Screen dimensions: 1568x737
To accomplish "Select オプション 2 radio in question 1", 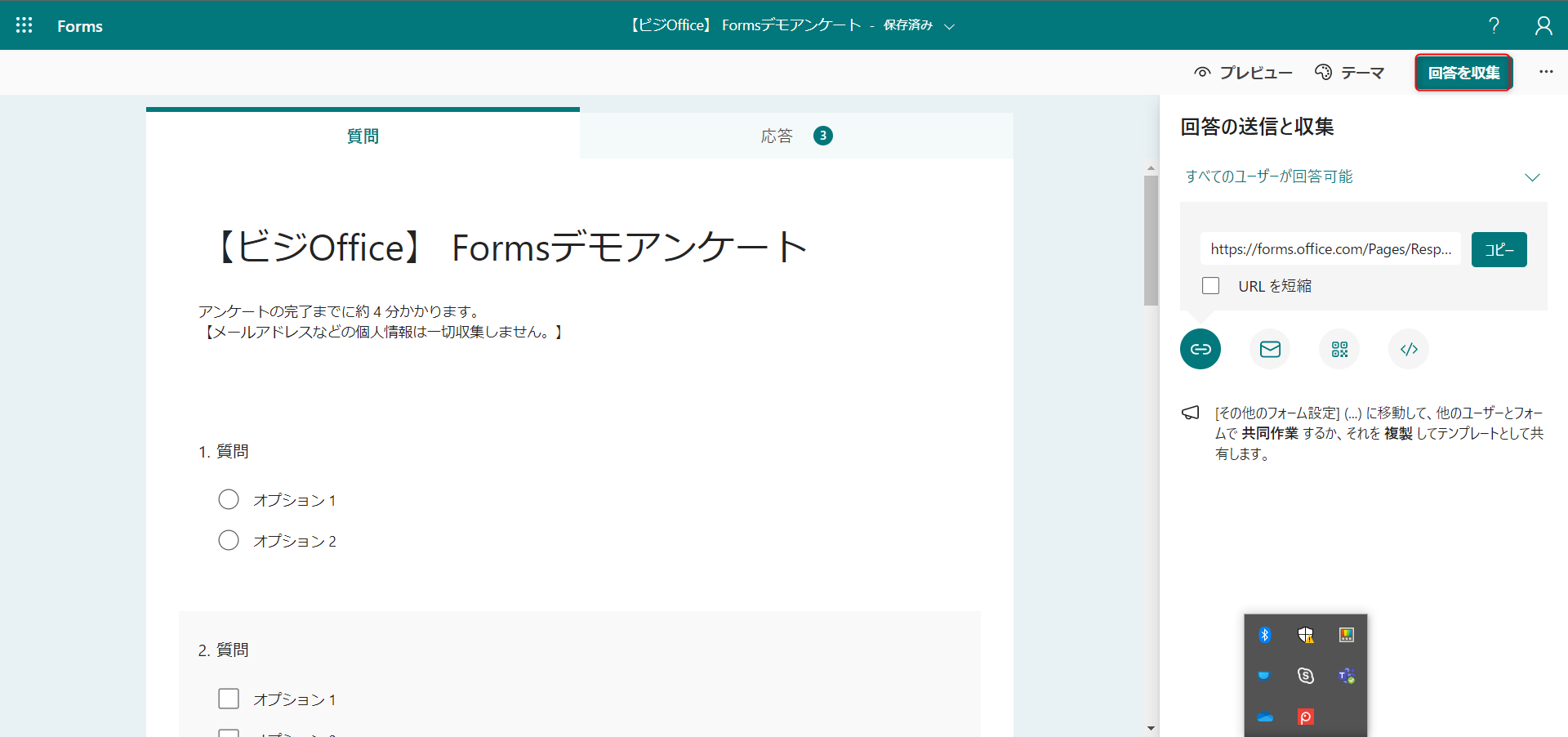I will coord(229,540).
